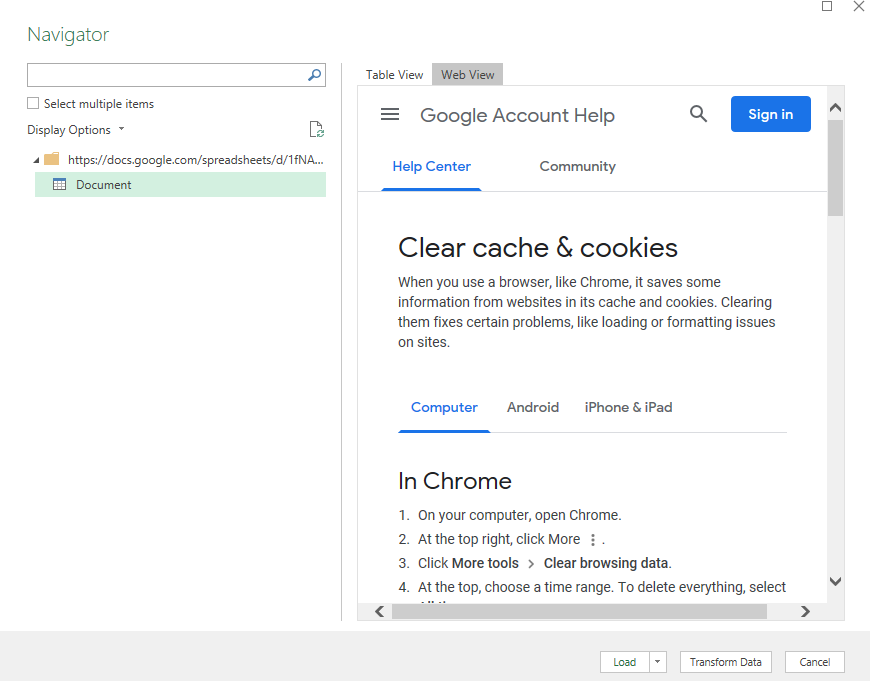Click the vertical scrollbar down arrow

tap(835, 581)
